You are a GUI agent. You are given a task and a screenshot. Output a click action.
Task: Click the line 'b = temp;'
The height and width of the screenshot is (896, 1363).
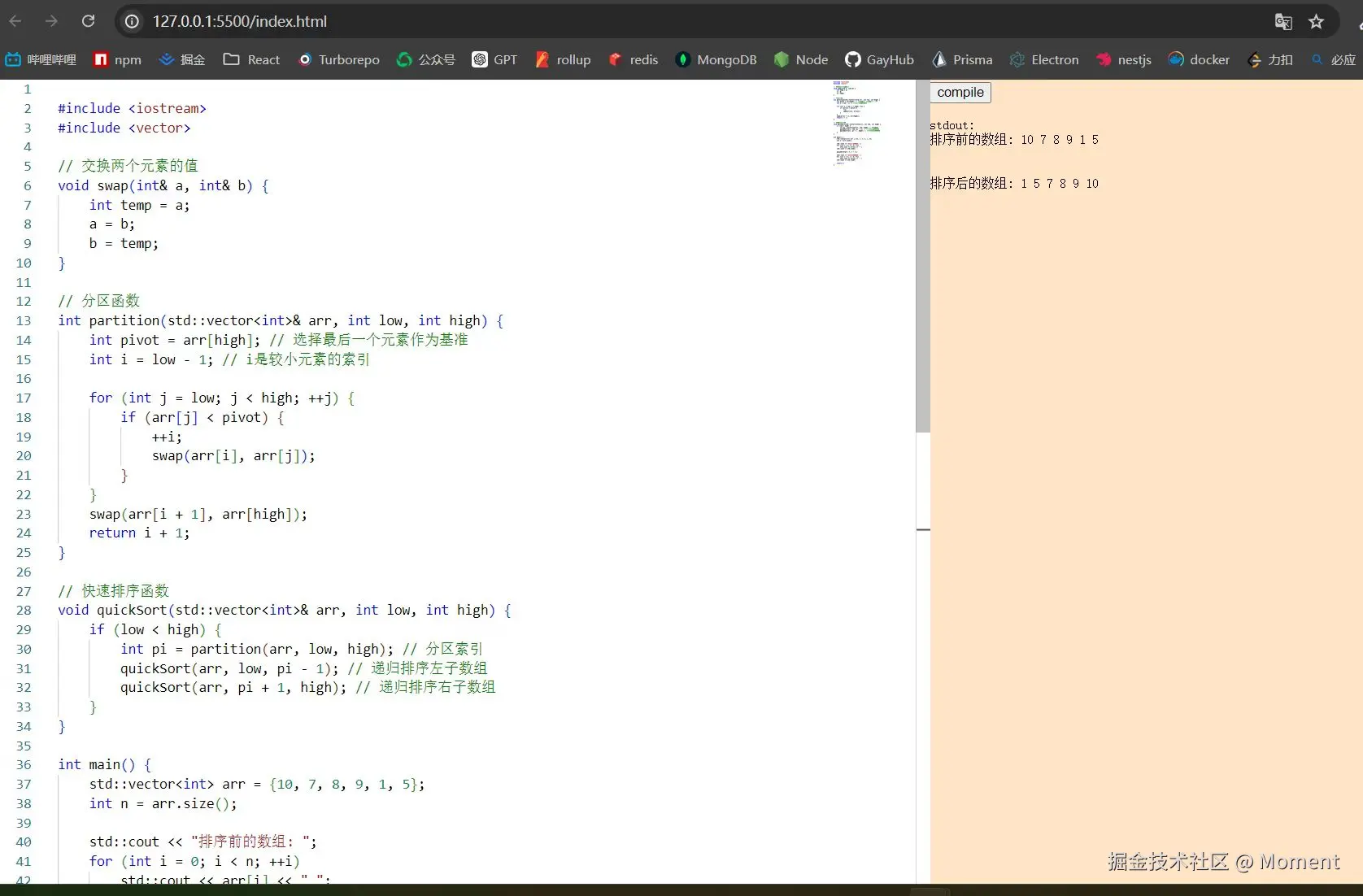pyautogui.click(x=124, y=243)
